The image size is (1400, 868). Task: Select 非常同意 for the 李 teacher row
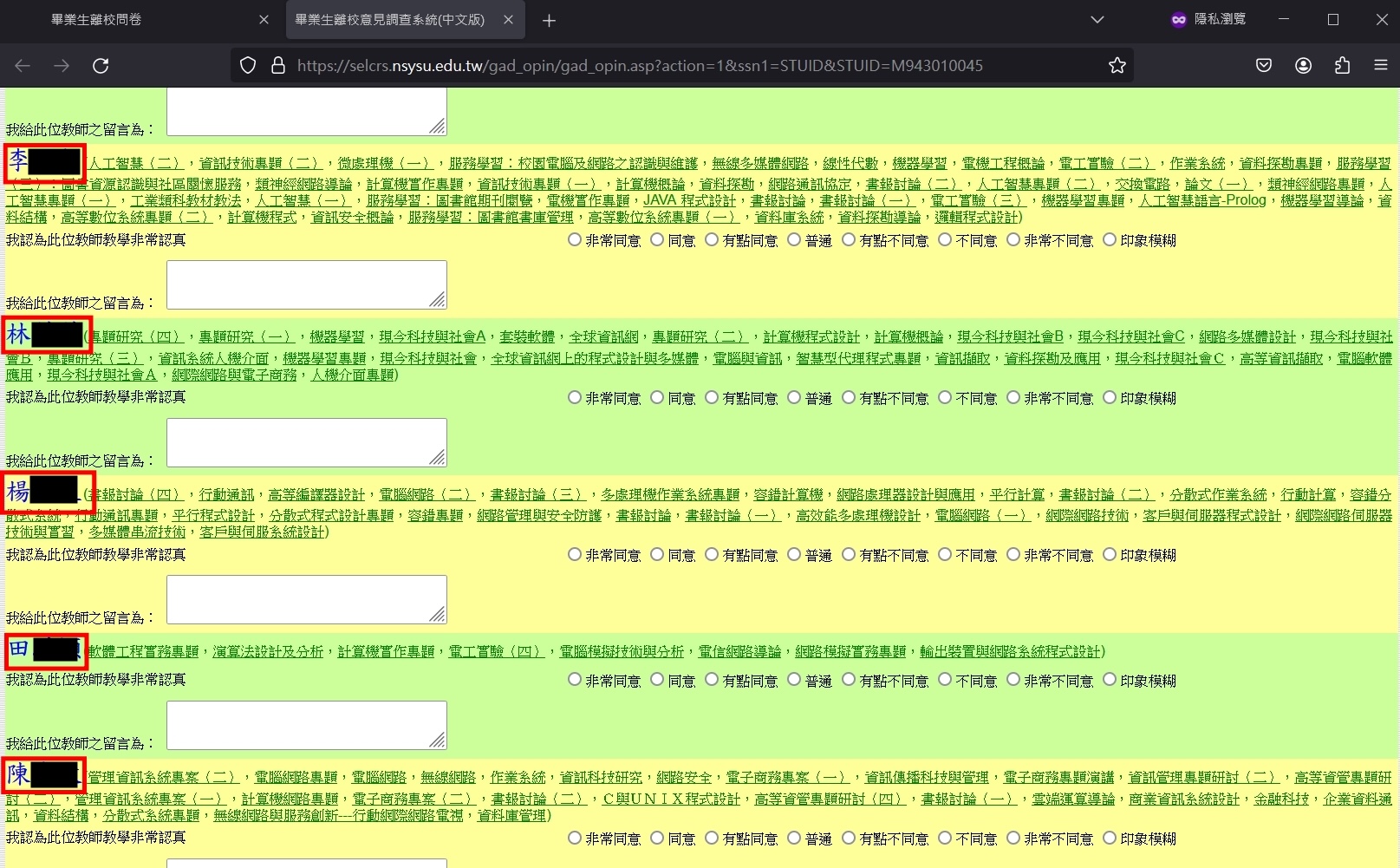pyautogui.click(x=575, y=240)
